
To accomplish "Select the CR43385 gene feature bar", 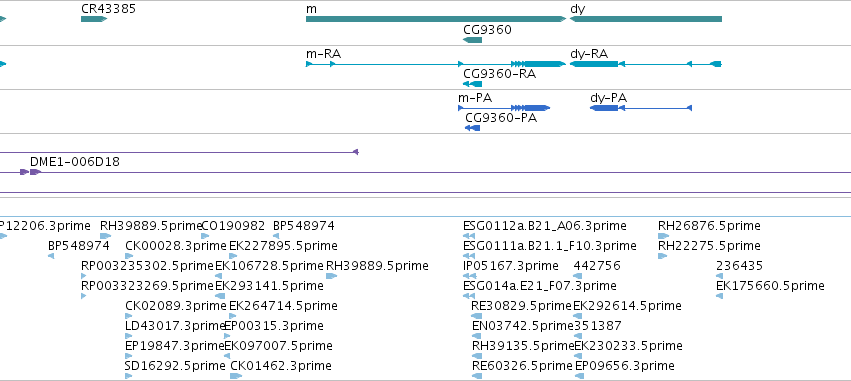I will point(94,19).
